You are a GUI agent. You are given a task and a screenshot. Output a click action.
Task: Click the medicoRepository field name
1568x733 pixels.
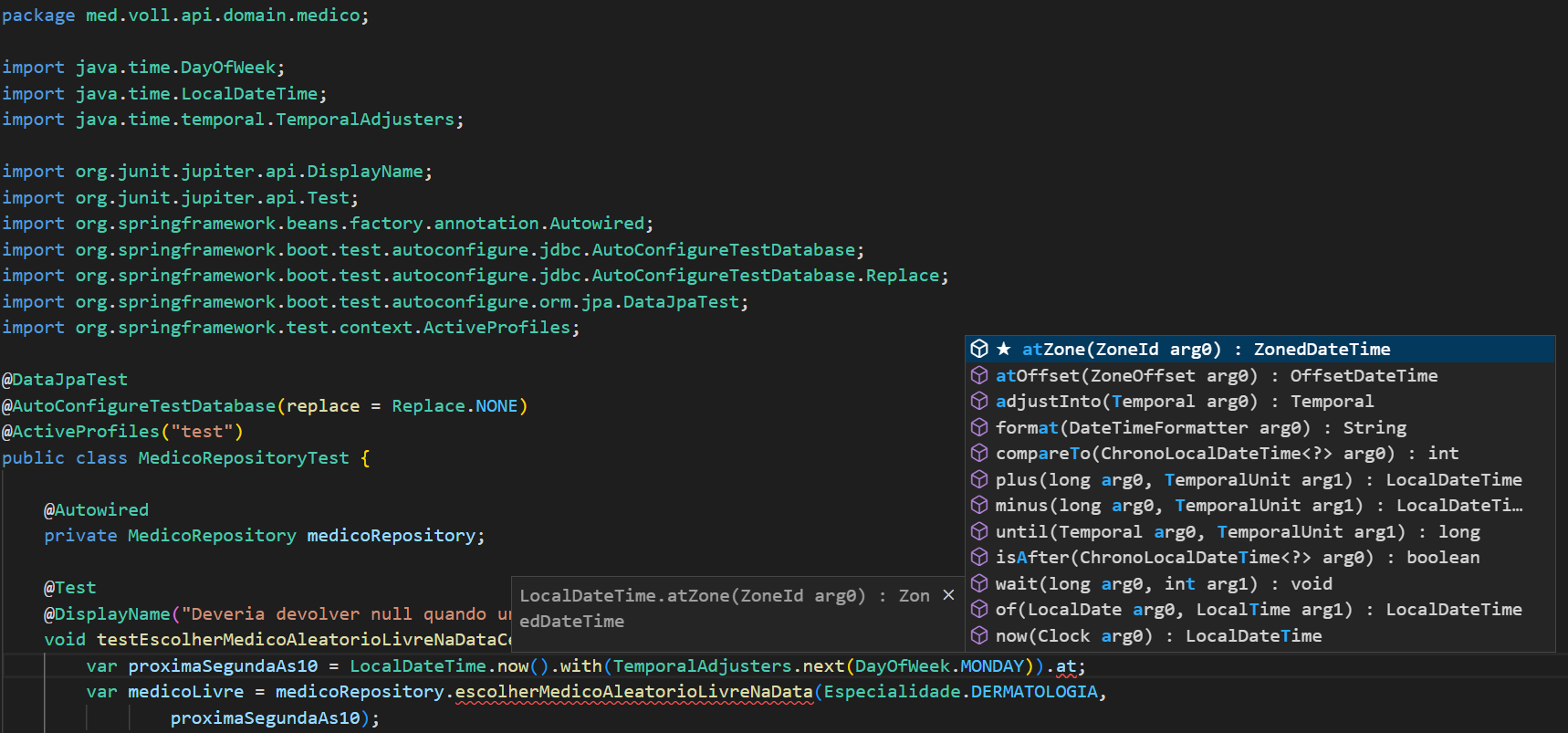[x=391, y=536]
